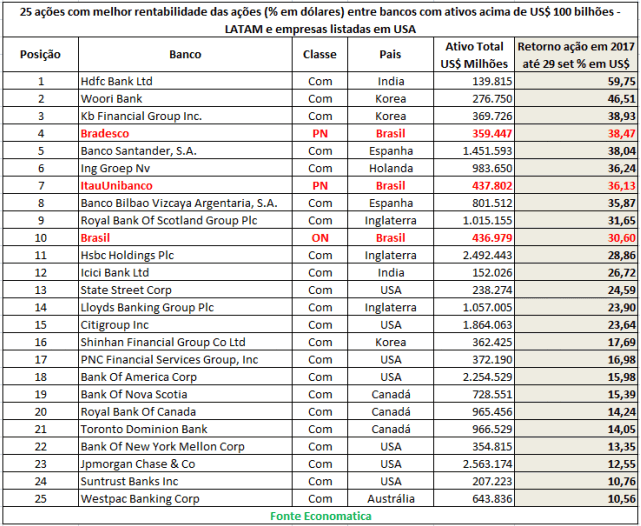Select 'Royal Bank Of Scotland Group Plc'
This screenshot has width=641, height=526.
185,220
